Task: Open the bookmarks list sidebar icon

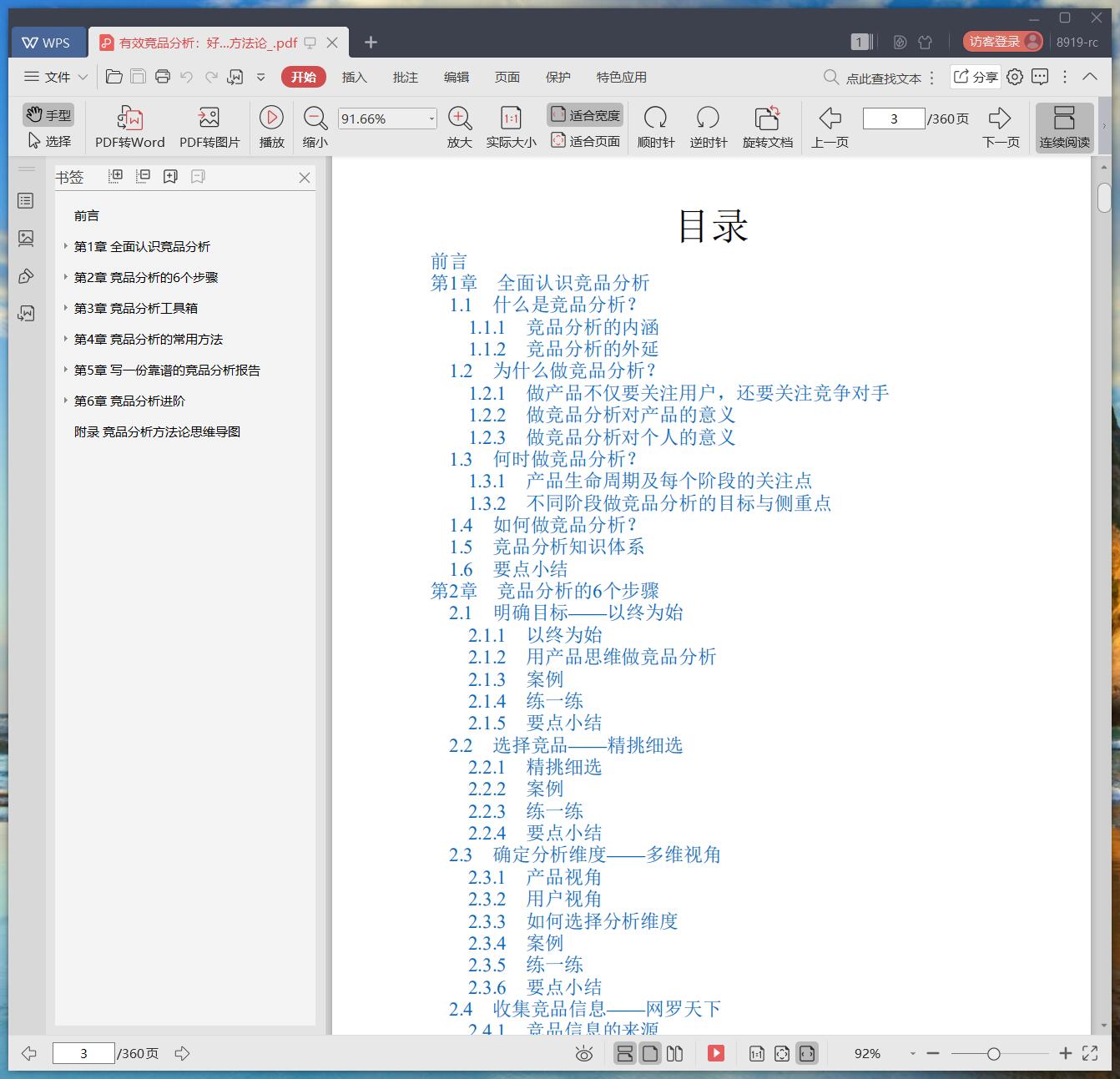Action: pyautogui.click(x=26, y=201)
